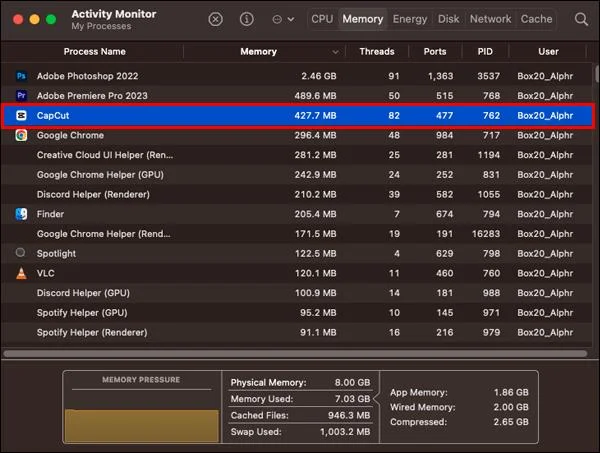The height and width of the screenshot is (453, 600).
Task: Click Compressed 2.65 GB value
Action: click(x=511, y=422)
